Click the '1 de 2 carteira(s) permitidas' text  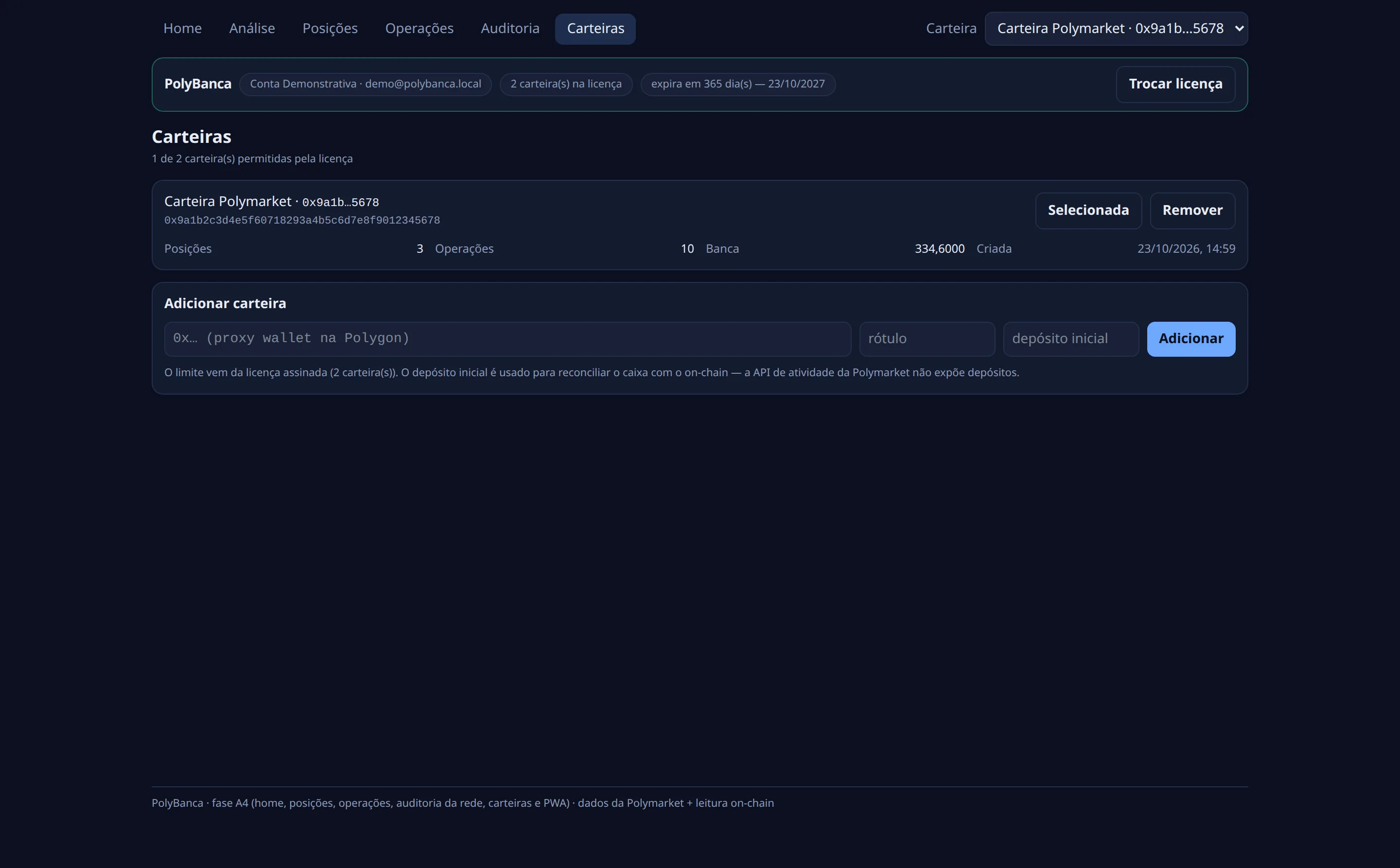tap(252, 158)
